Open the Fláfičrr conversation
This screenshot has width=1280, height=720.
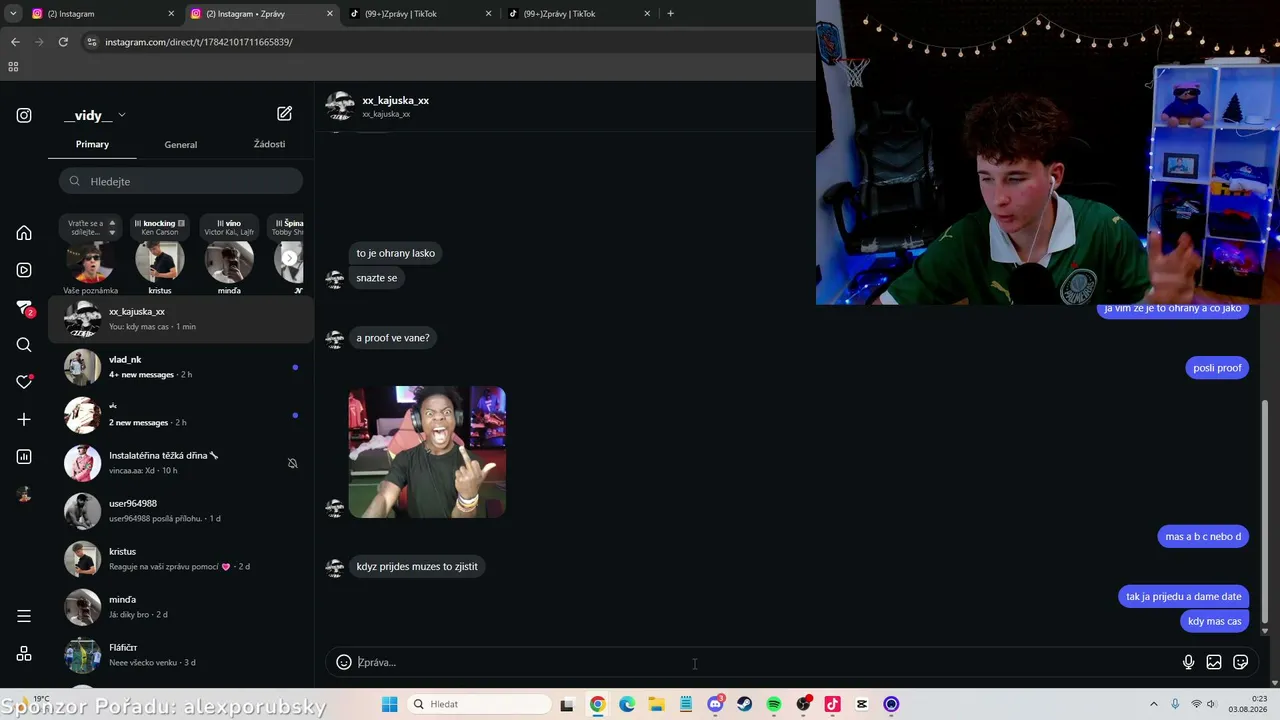pyautogui.click(x=181, y=655)
